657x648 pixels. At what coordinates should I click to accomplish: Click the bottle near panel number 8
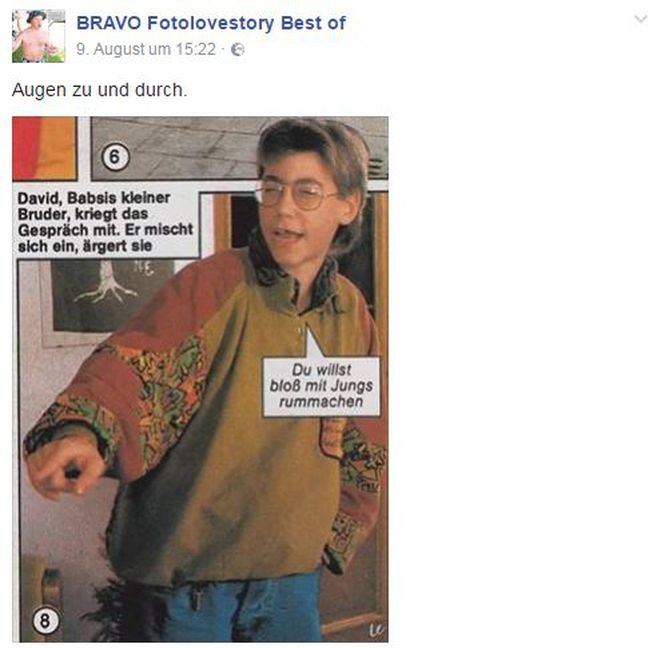click(x=52, y=586)
